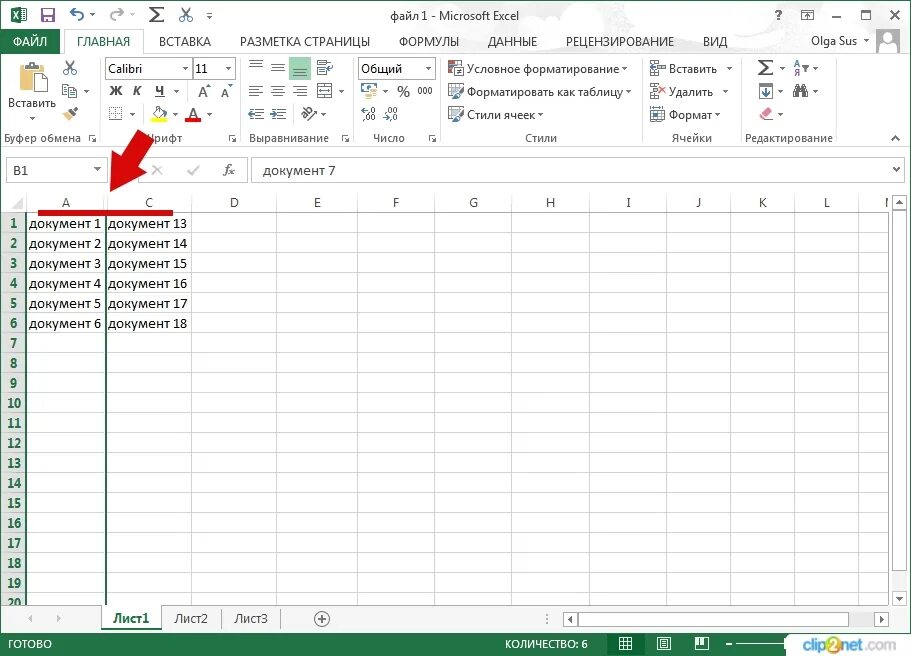Image resolution: width=911 pixels, height=656 pixels.
Task: Switch to the ДАННЫЕ tab
Action: (512, 42)
